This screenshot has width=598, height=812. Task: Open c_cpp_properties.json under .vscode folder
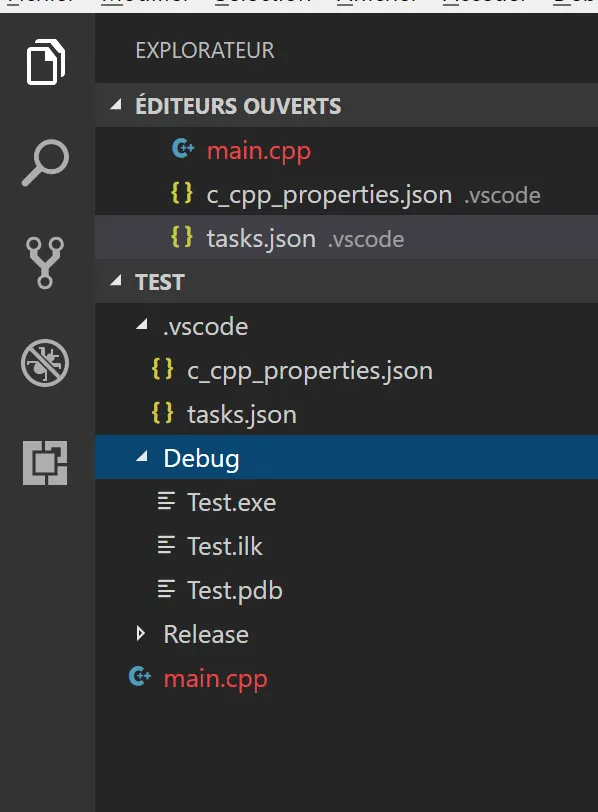pyautogui.click(x=310, y=371)
